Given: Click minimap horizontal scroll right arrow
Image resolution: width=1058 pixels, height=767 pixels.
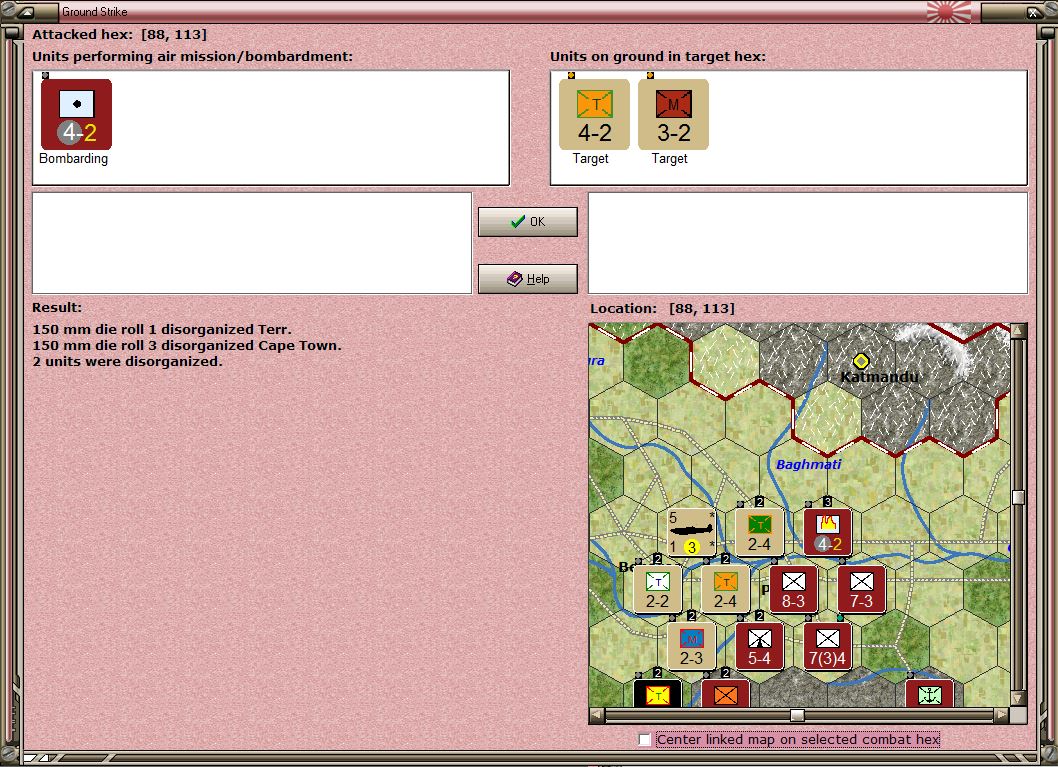Looking at the screenshot, I should [1002, 714].
